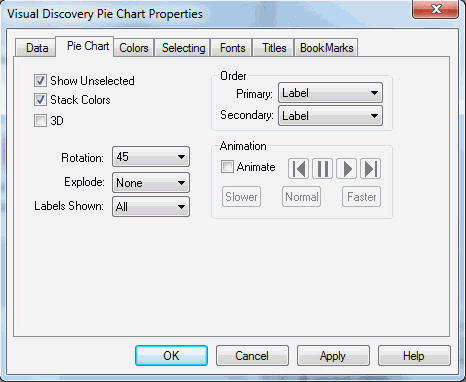Open the Secondary order dropdown

pyautogui.click(x=330, y=115)
